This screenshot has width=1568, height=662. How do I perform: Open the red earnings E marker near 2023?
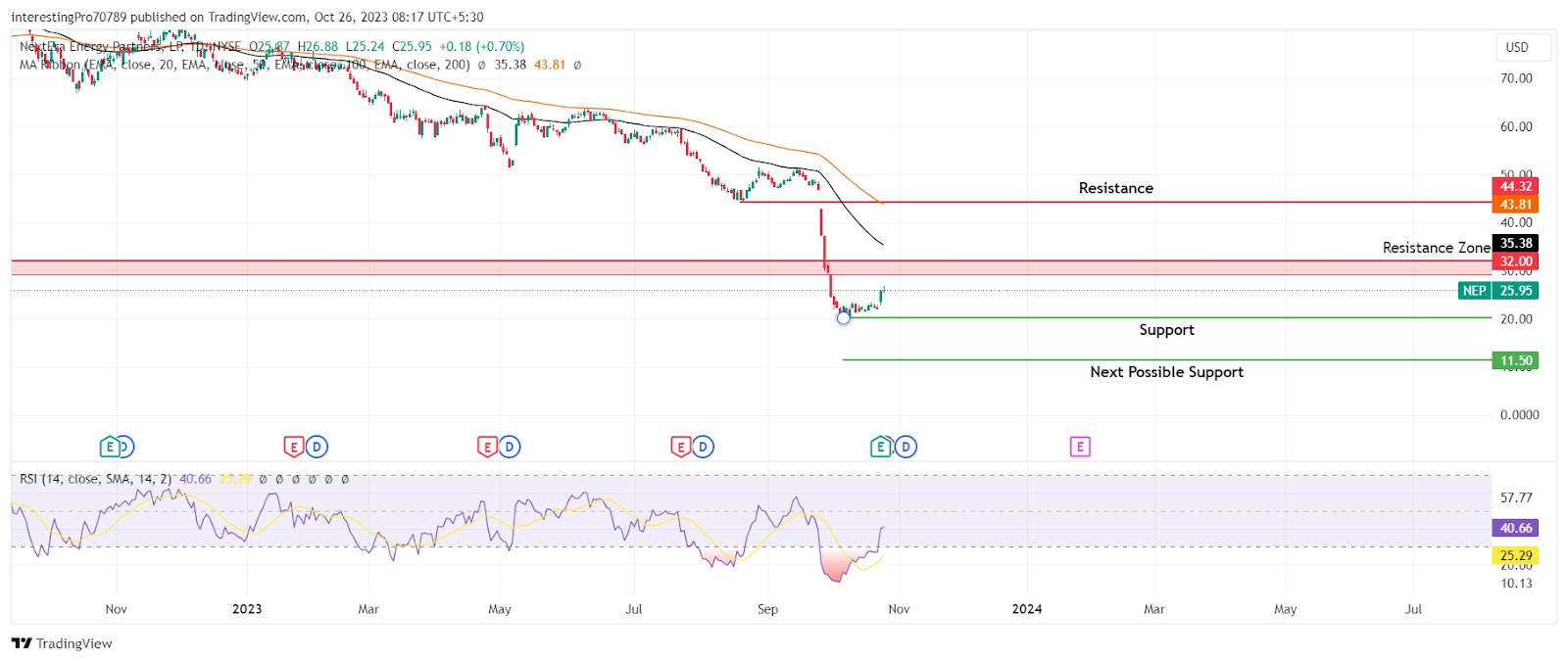(x=293, y=448)
